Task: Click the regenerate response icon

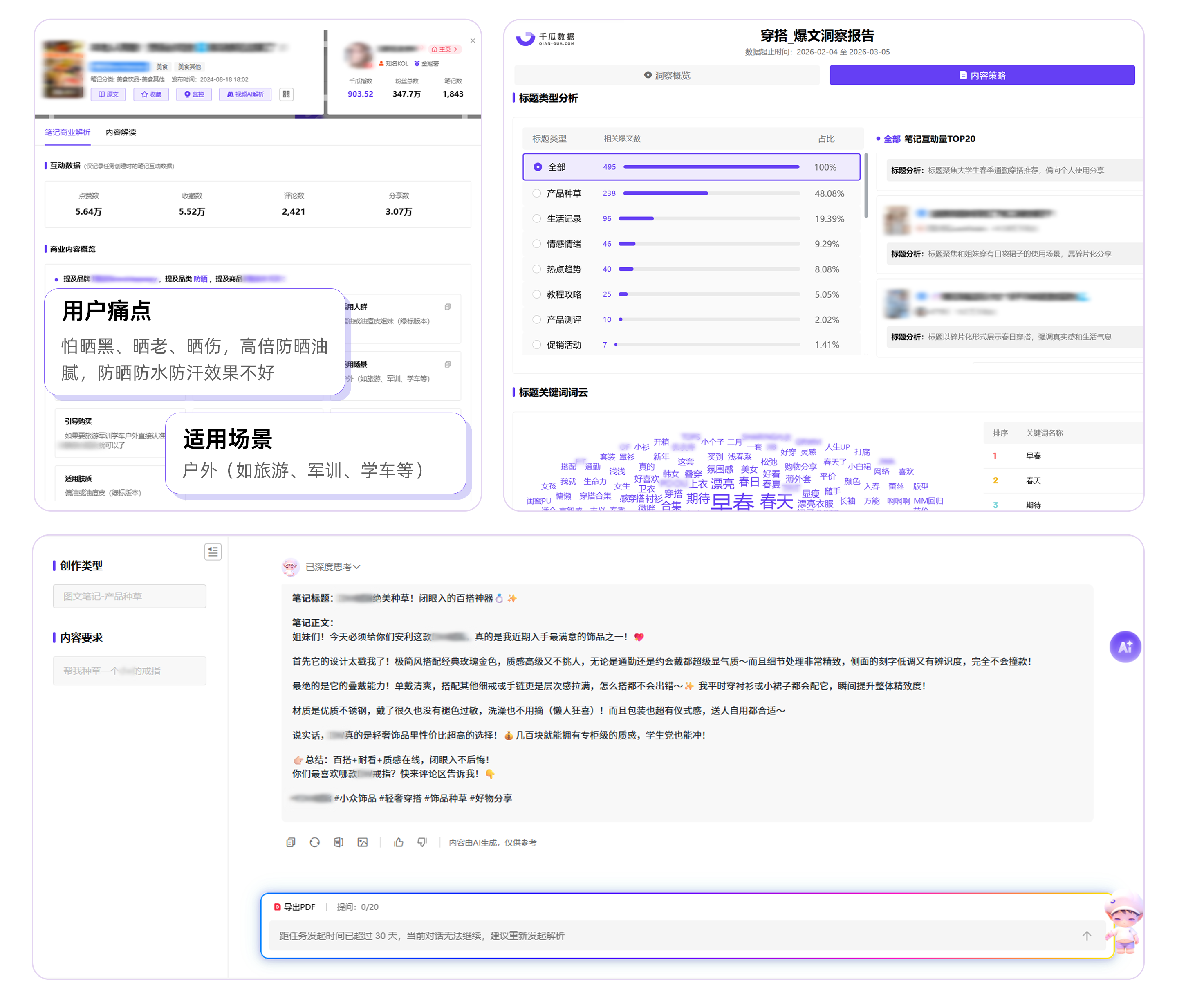Action: (315, 842)
